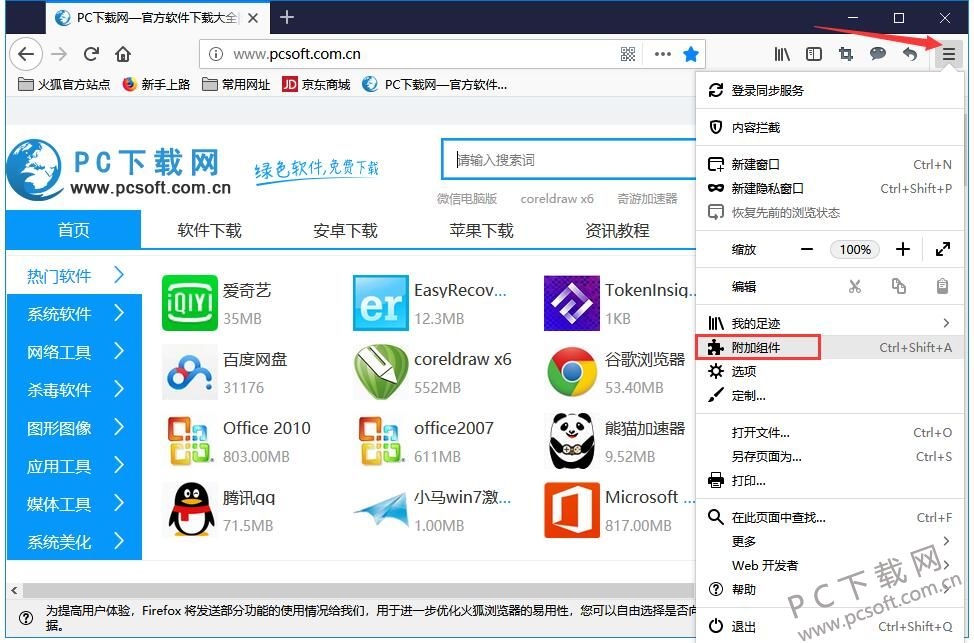Open a new tab with plus button
This screenshot has width=974, height=643.
pyautogui.click(x=286, y=17)
